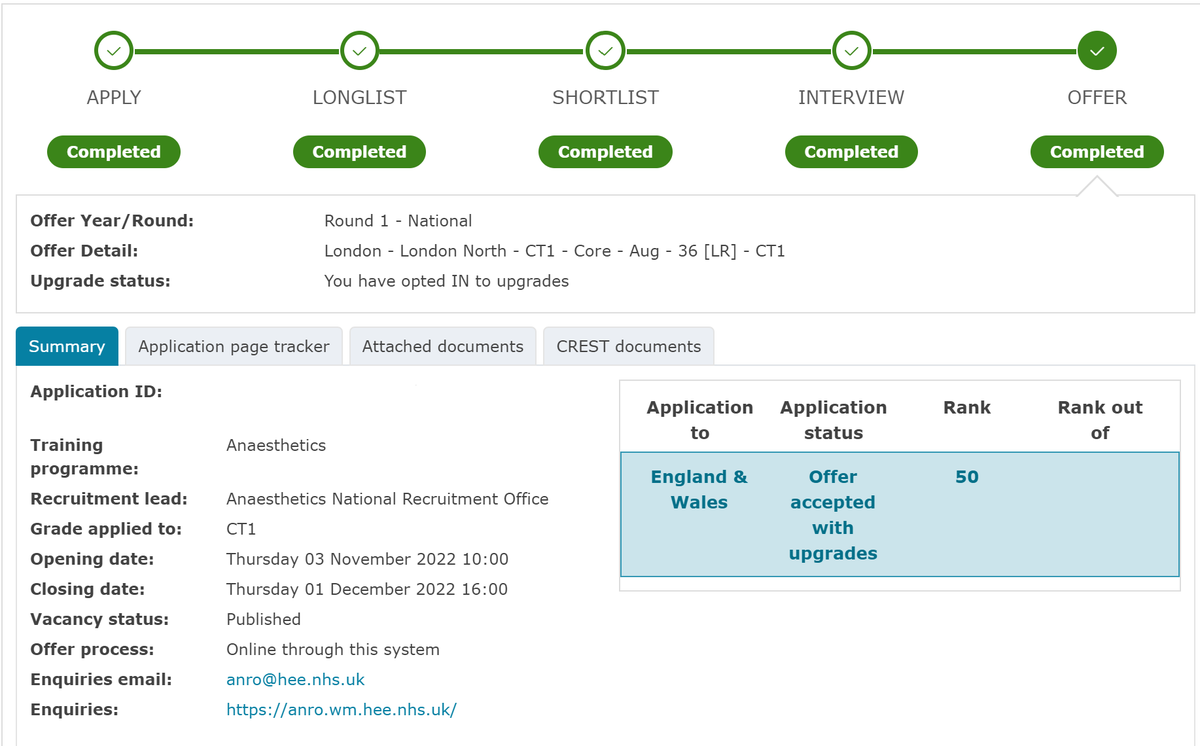The width and height of the screenshot is (1200, 746).
Task: Click the Completed badge under LONGLIST
Action: (359, 152)
